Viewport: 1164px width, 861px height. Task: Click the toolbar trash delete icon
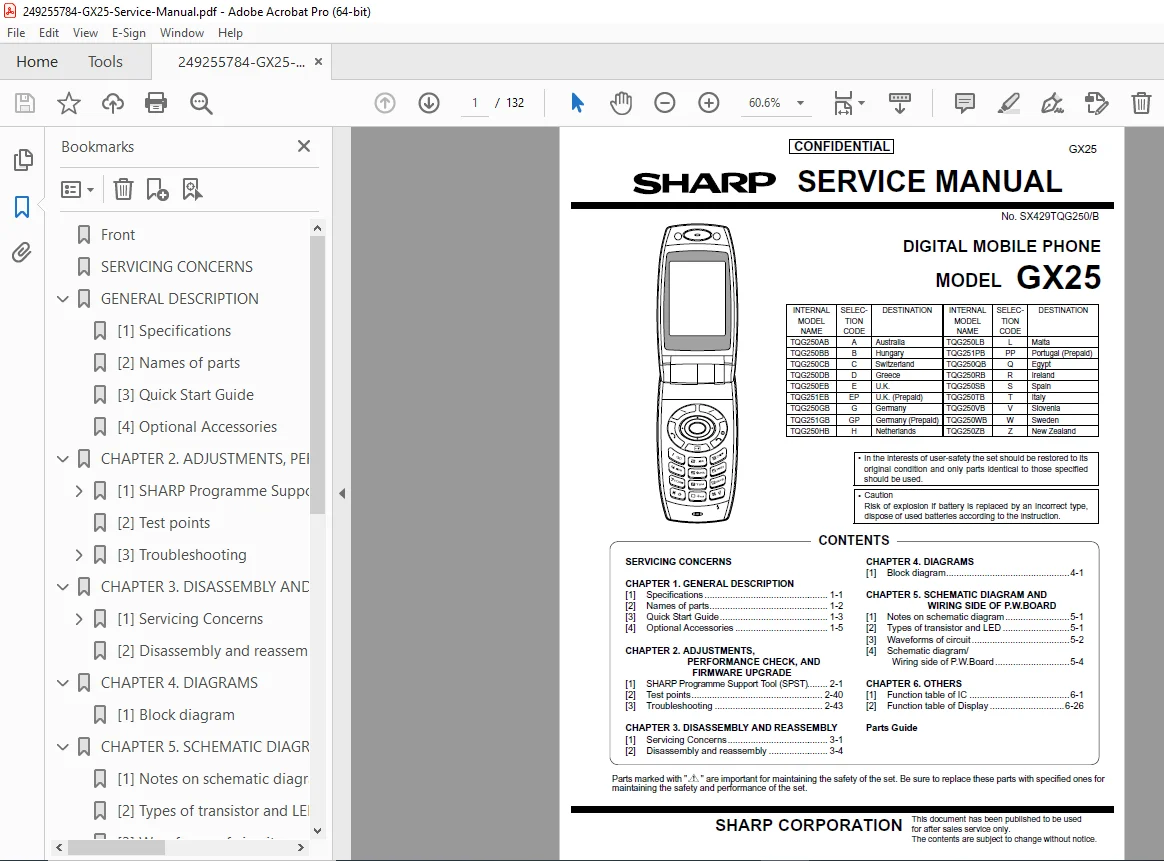click(1141, 102)
